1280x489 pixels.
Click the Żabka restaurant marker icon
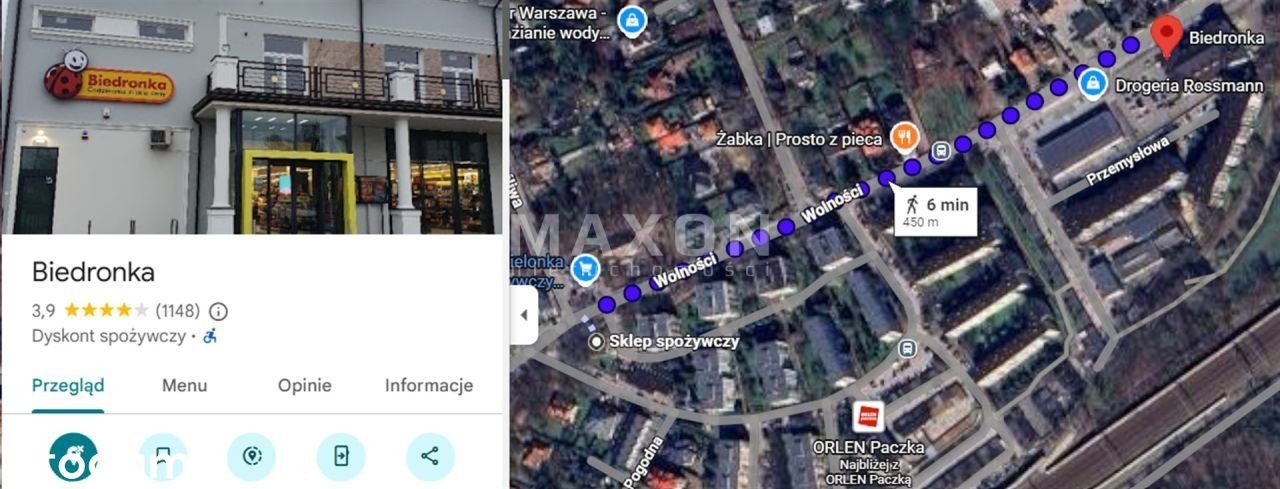[905, 137]
